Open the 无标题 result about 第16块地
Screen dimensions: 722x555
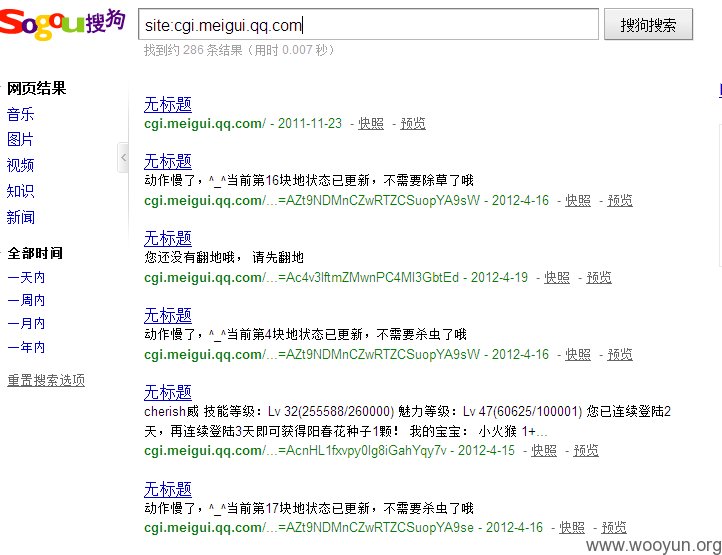click(168, 162)
